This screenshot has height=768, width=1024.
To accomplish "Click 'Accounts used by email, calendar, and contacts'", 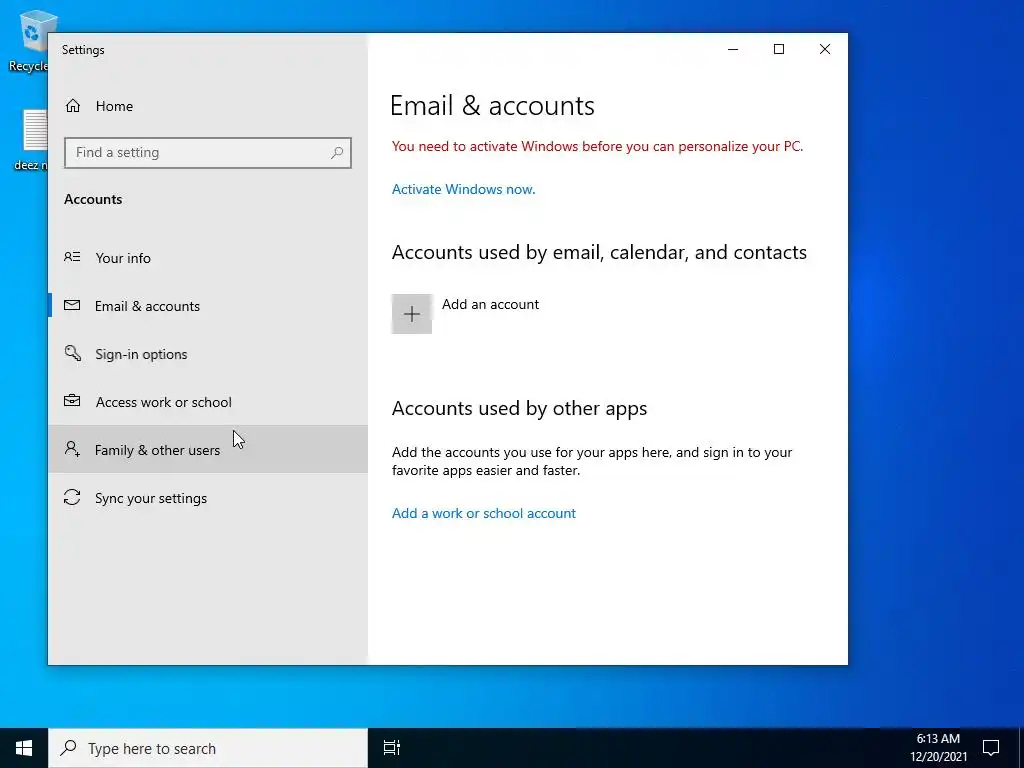I will coord(599,252).
